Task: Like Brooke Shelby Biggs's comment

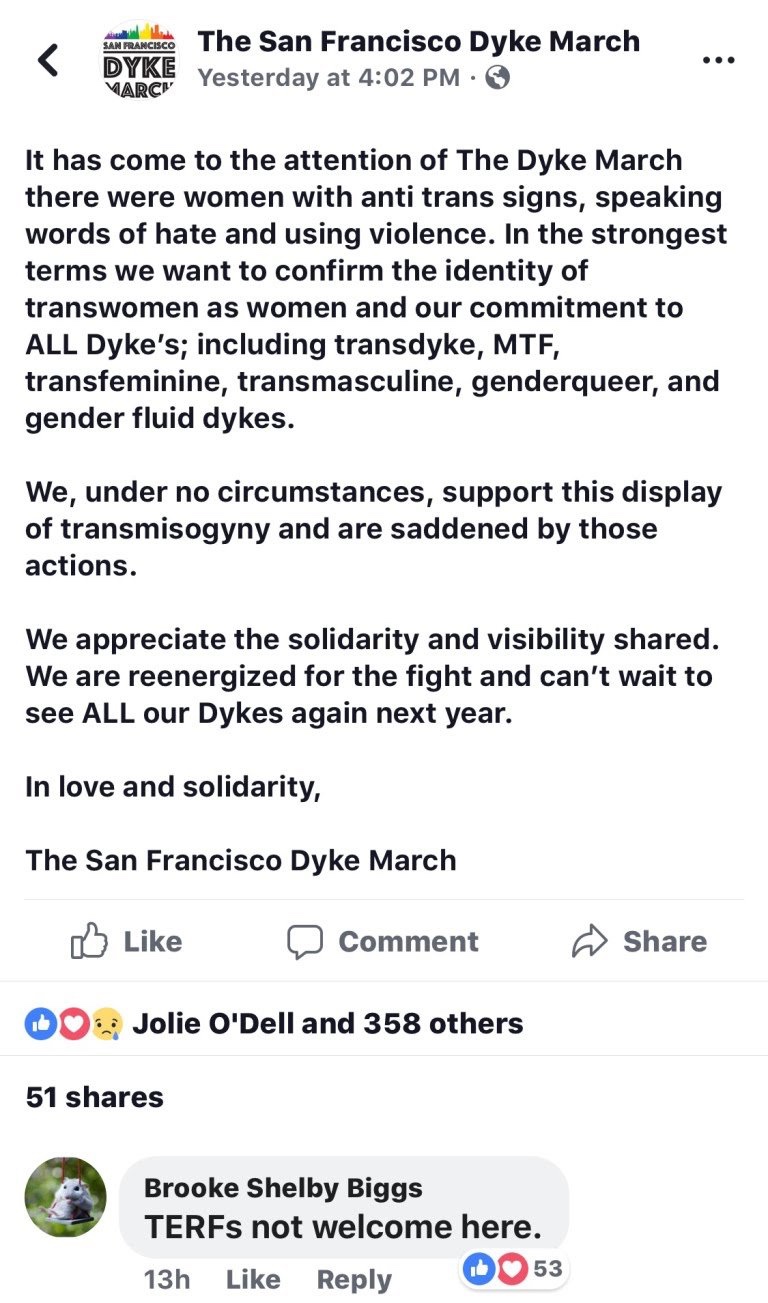Action: pos(253,1278)
